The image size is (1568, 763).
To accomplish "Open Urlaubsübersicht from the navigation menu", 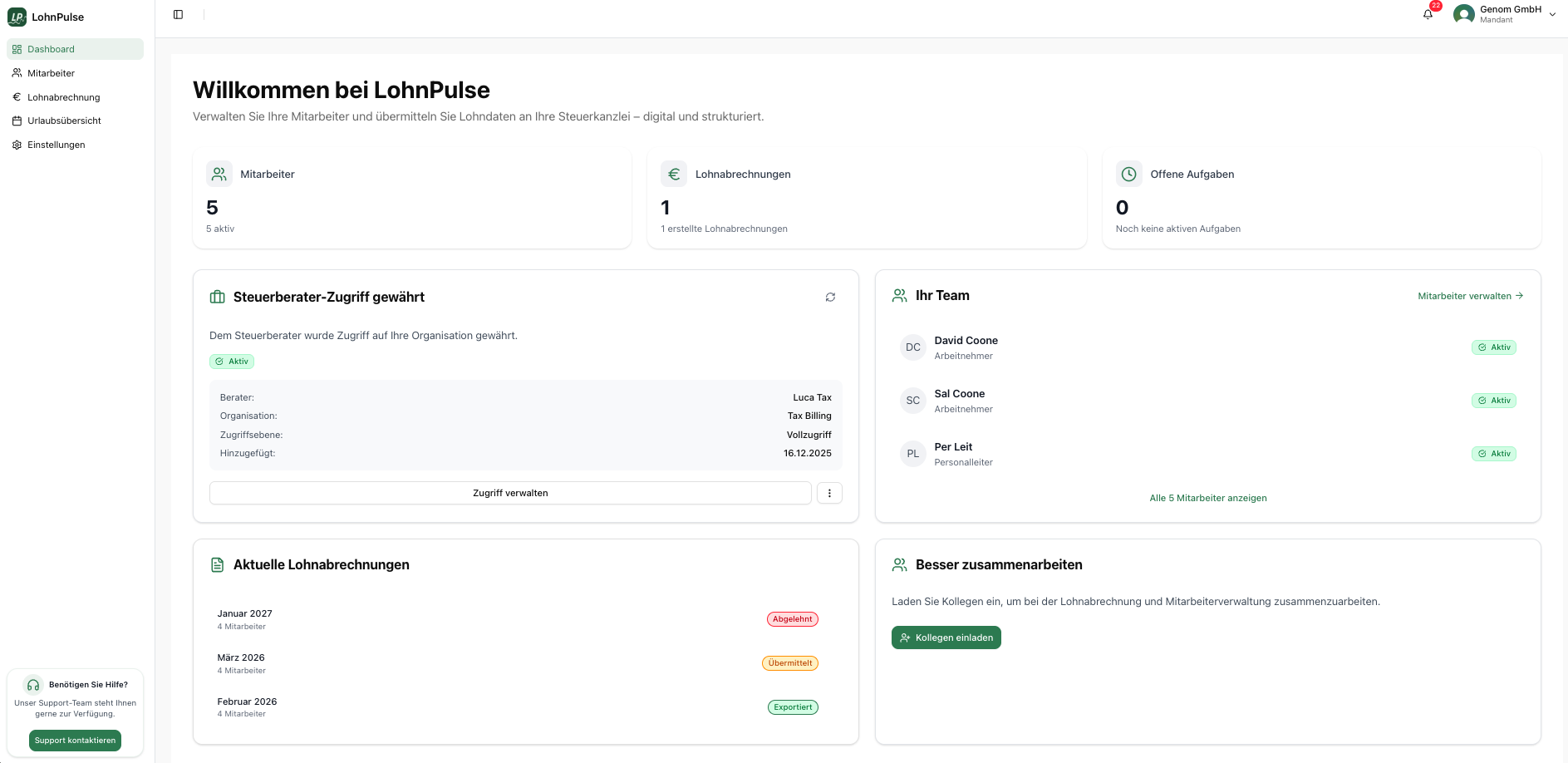I will coord(64,121).
